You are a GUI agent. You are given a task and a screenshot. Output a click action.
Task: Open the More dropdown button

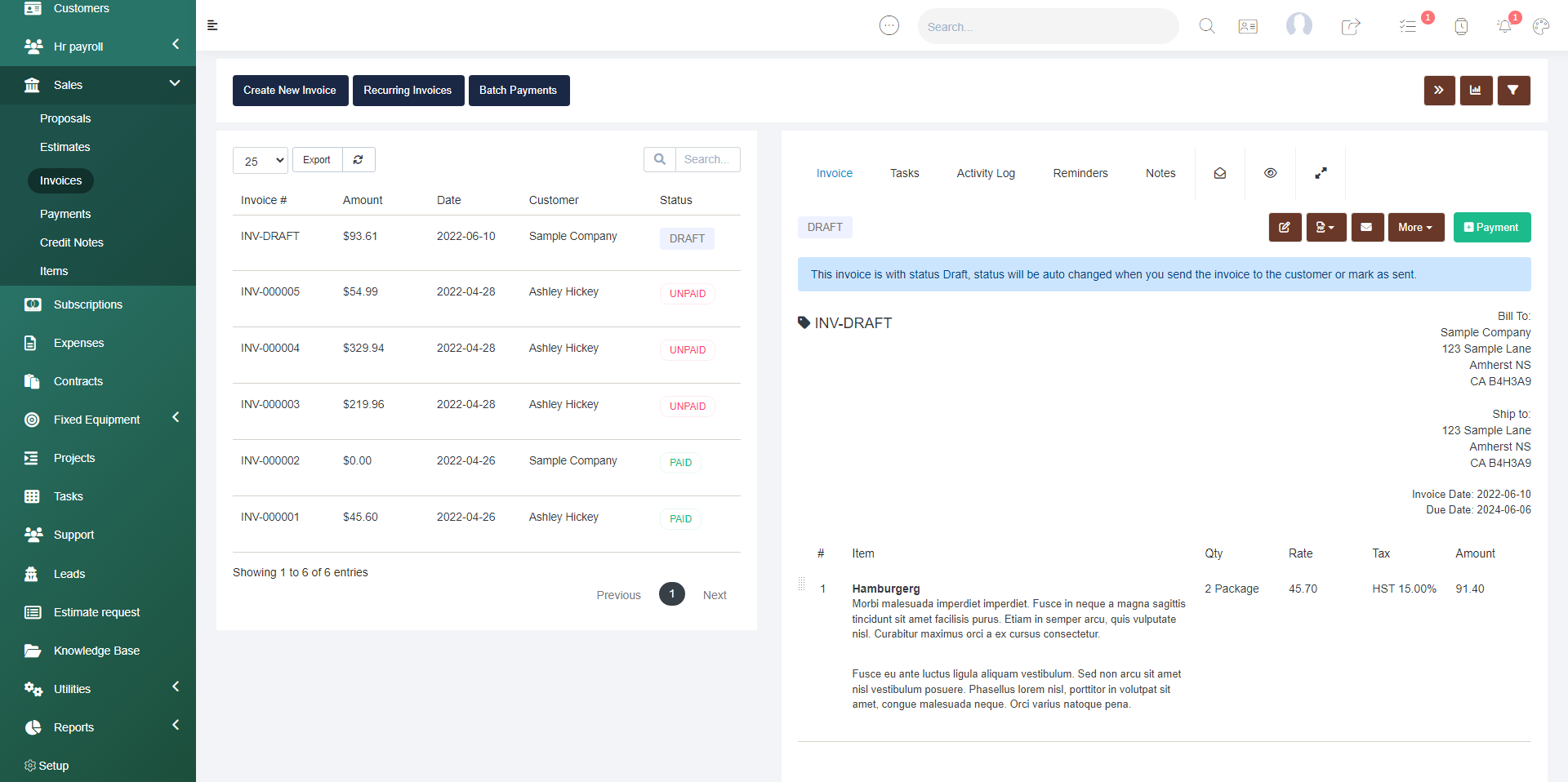(1415, 228)
